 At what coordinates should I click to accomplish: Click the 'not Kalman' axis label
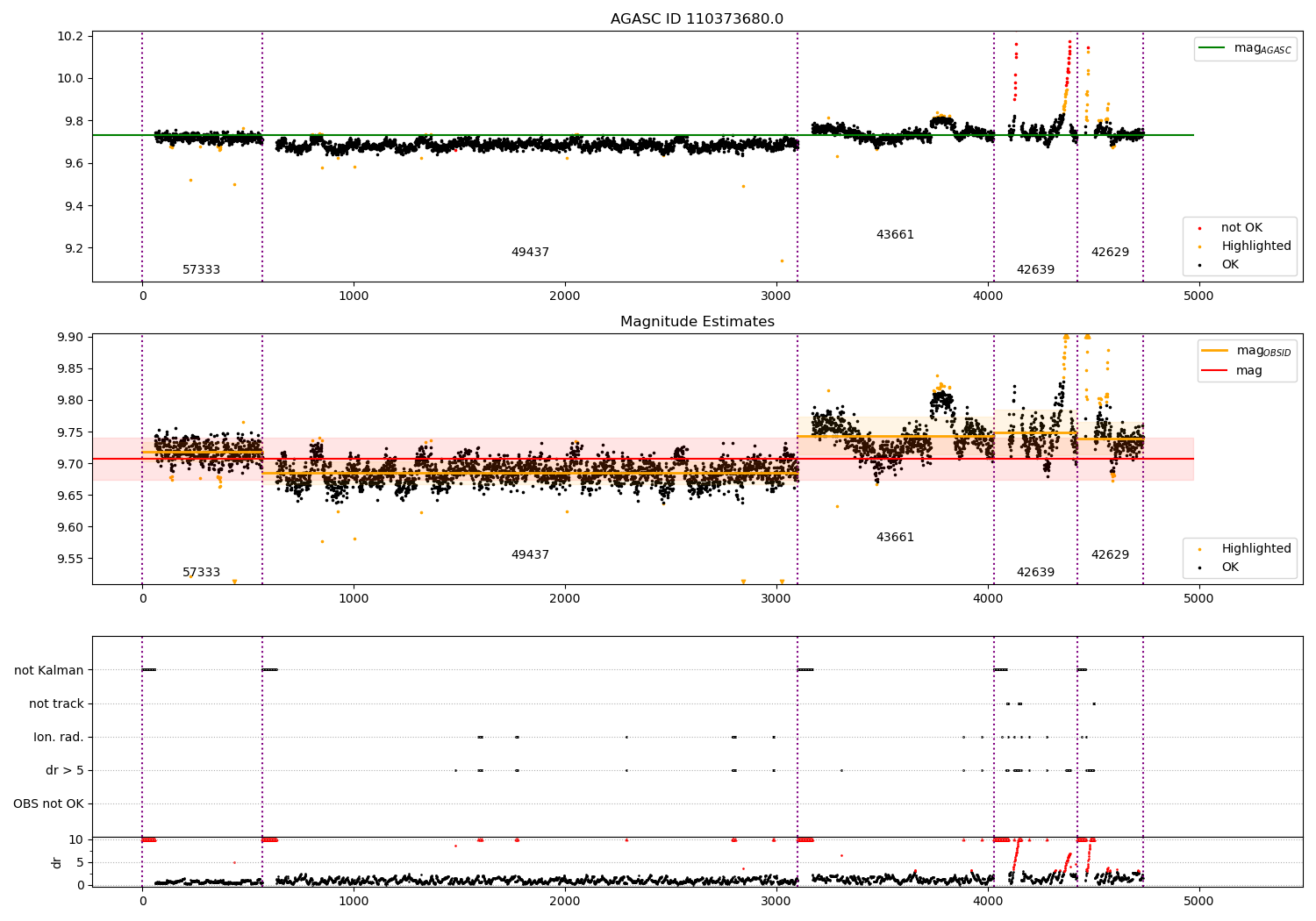(49, 670)
